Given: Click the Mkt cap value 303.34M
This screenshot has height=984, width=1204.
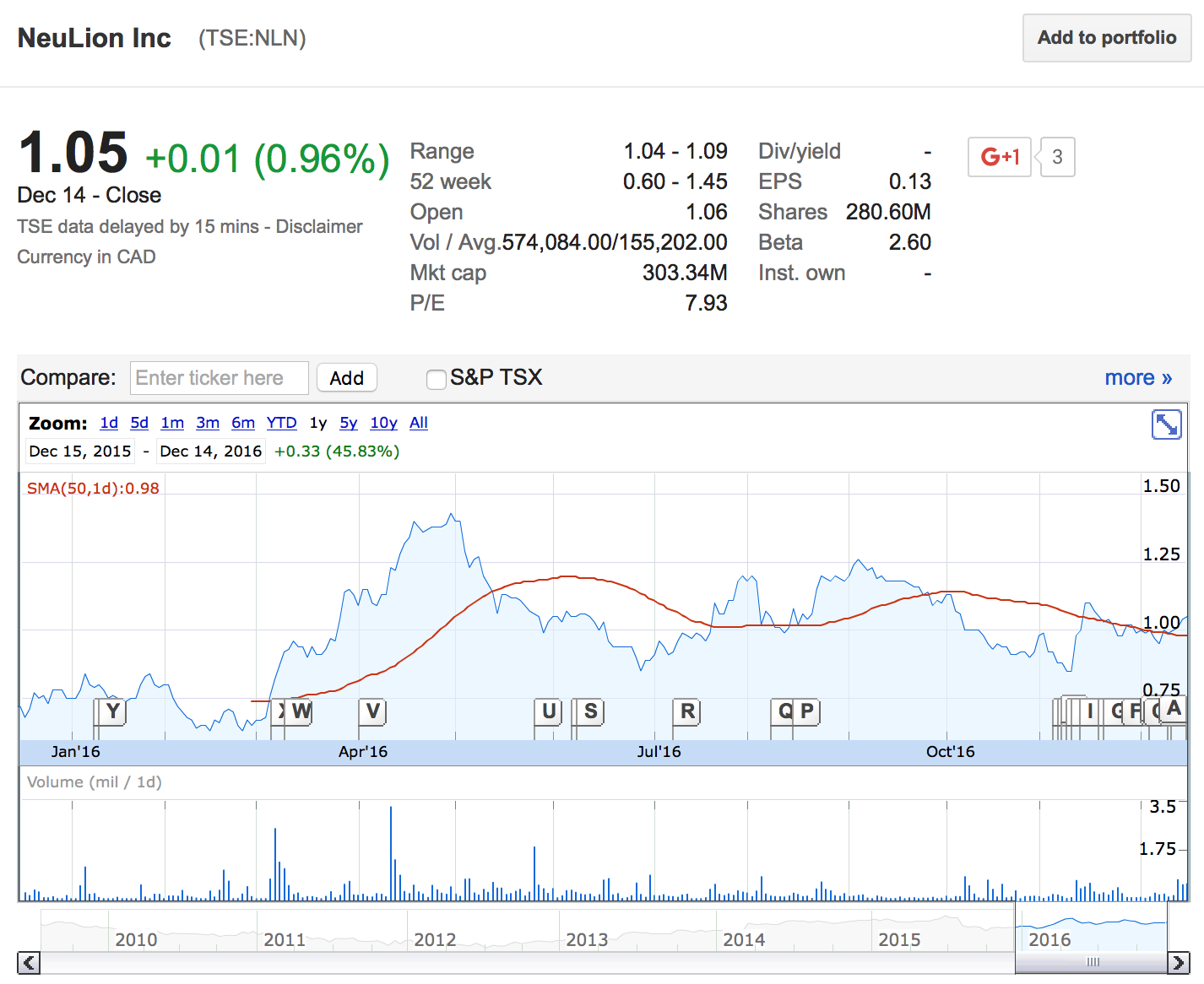Looking at the screenshot, I should (x=685, y=273).
